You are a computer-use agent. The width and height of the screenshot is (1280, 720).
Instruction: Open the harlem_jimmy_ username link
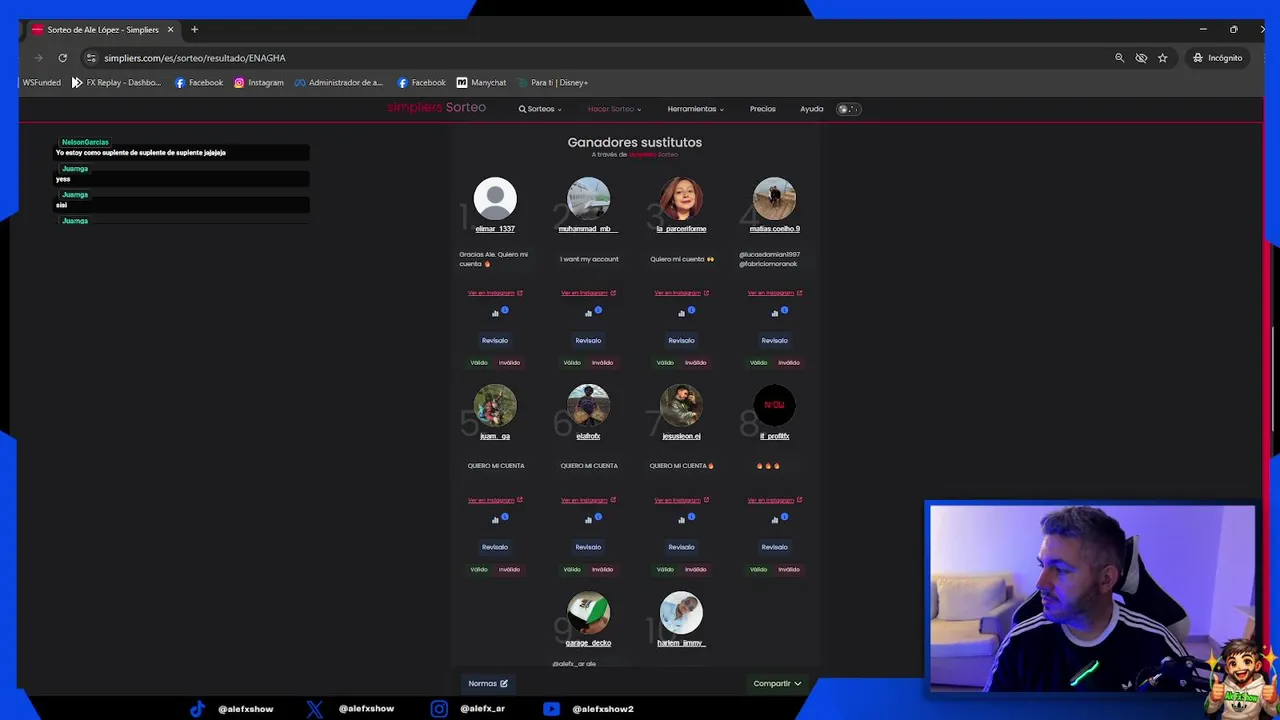click(681, 643)
